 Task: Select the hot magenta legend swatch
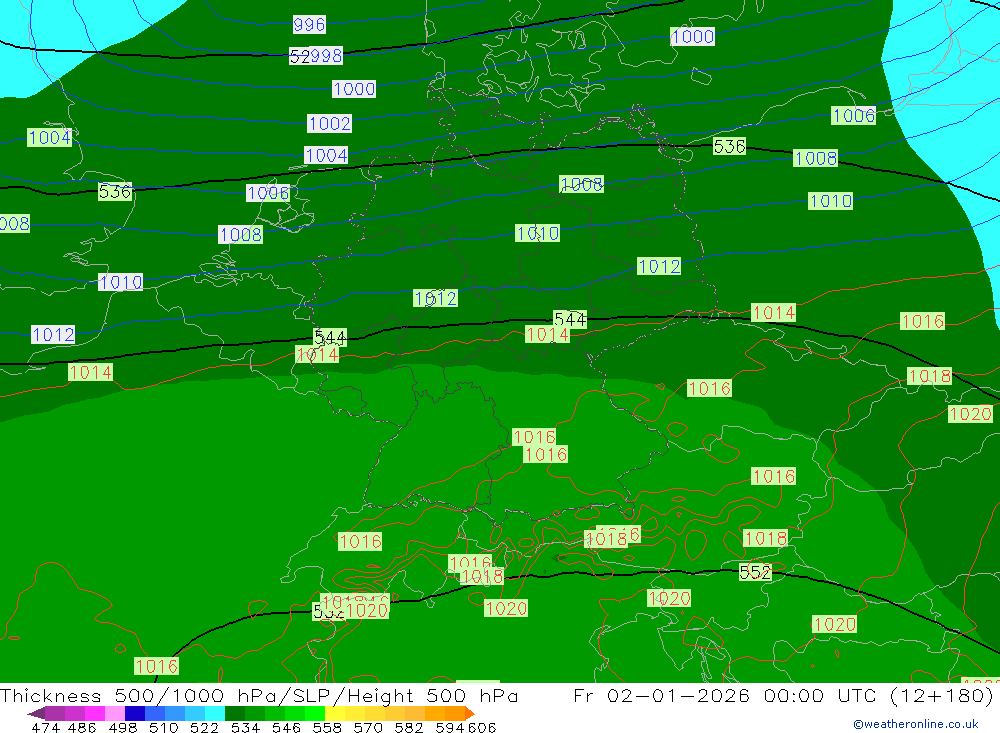(95, 713)
